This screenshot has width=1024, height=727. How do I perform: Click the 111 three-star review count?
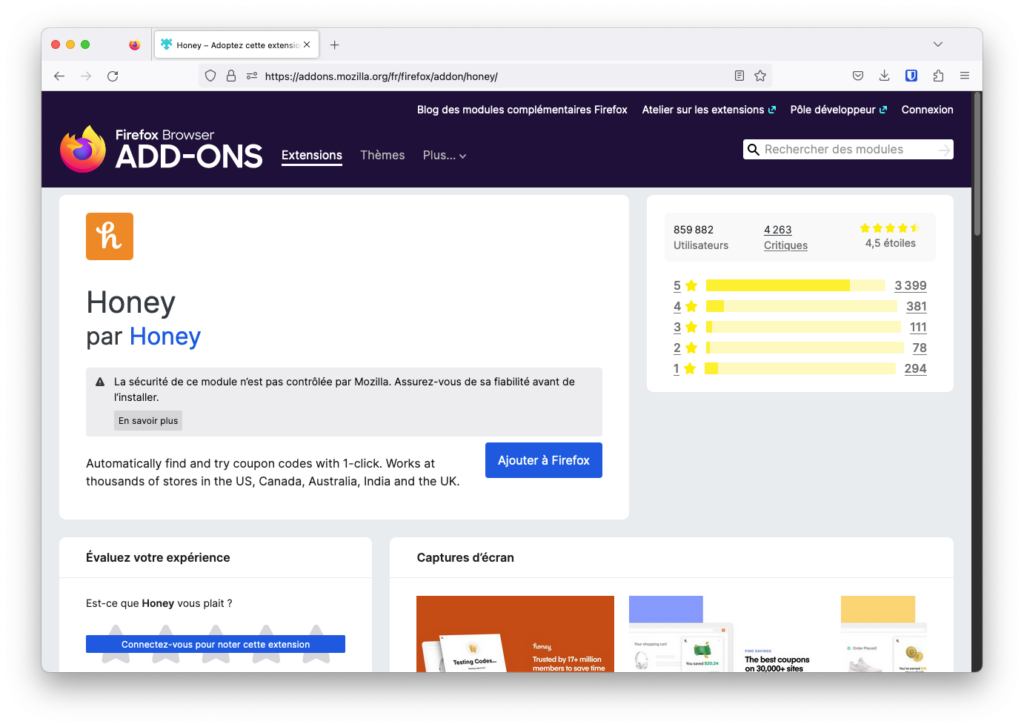(918, 327)
